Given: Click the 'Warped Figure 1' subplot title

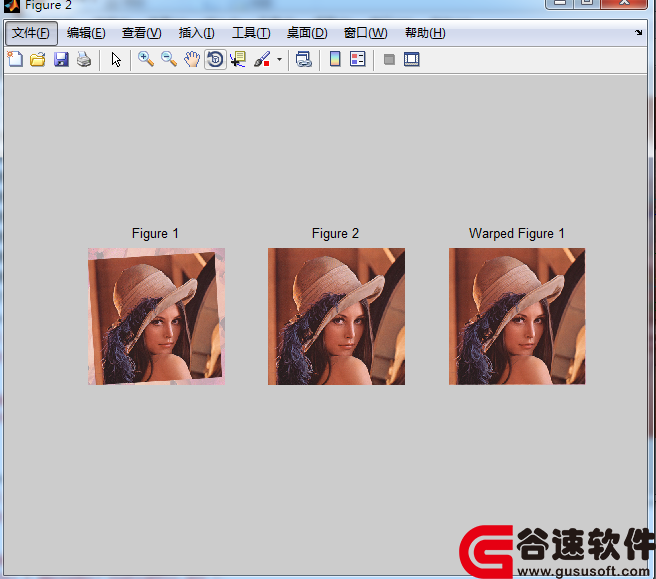Looking at the screenshot, I should tap(517, 233).
